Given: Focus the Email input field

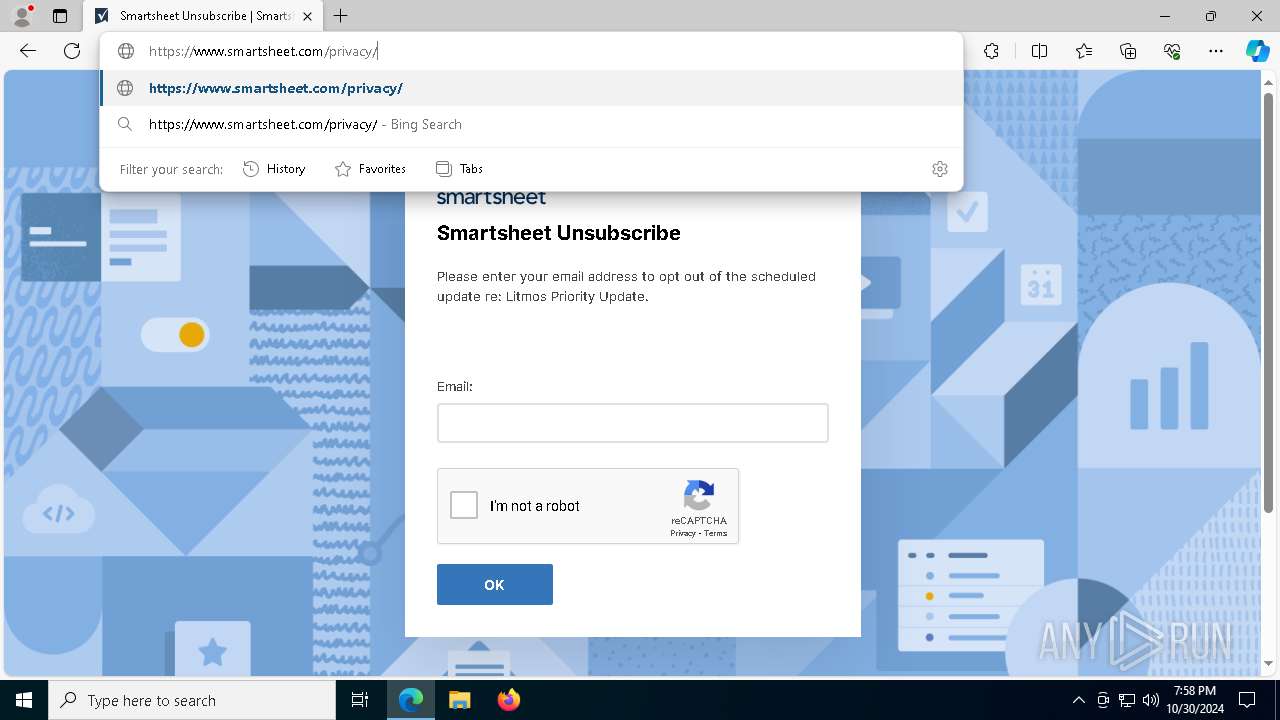Looking at the screenshot, I should pyautogui.click(x=632, y=423).
